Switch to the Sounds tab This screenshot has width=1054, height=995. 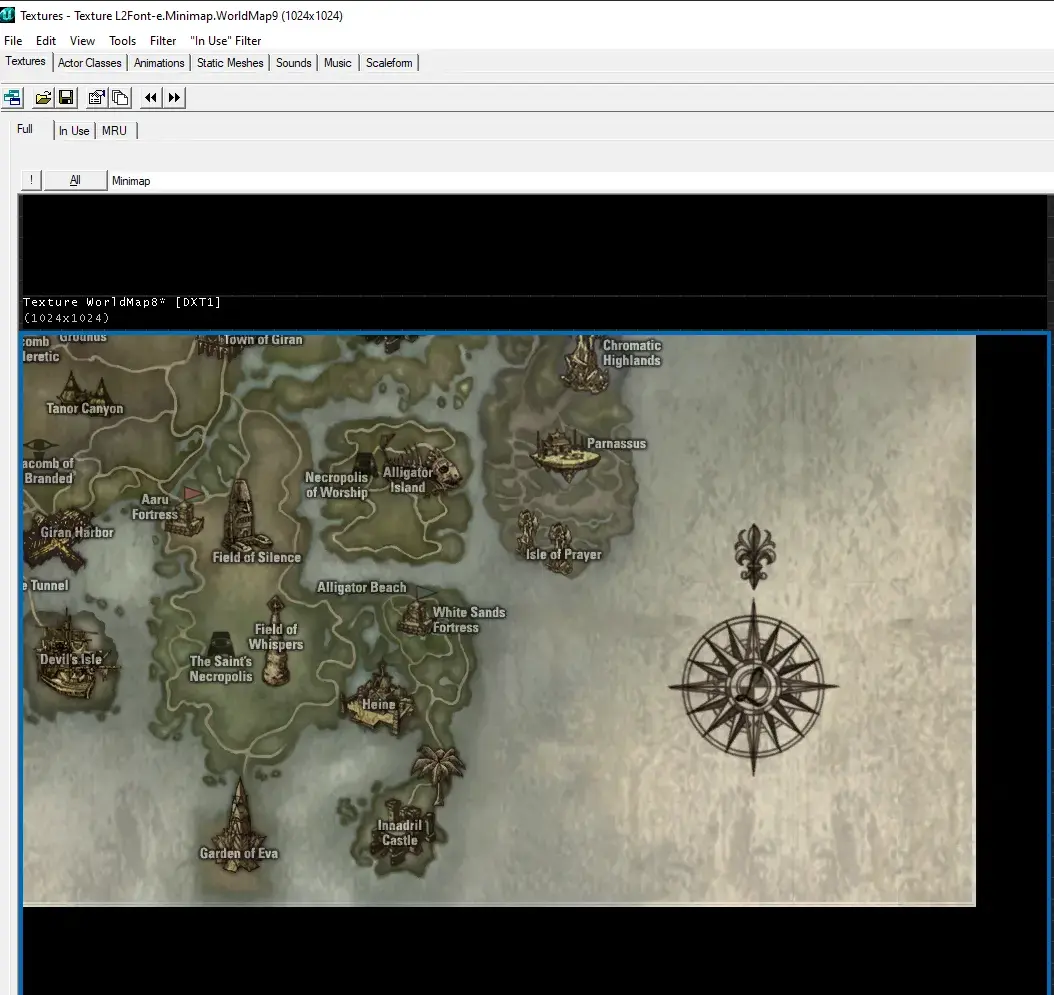pos(294,63)
